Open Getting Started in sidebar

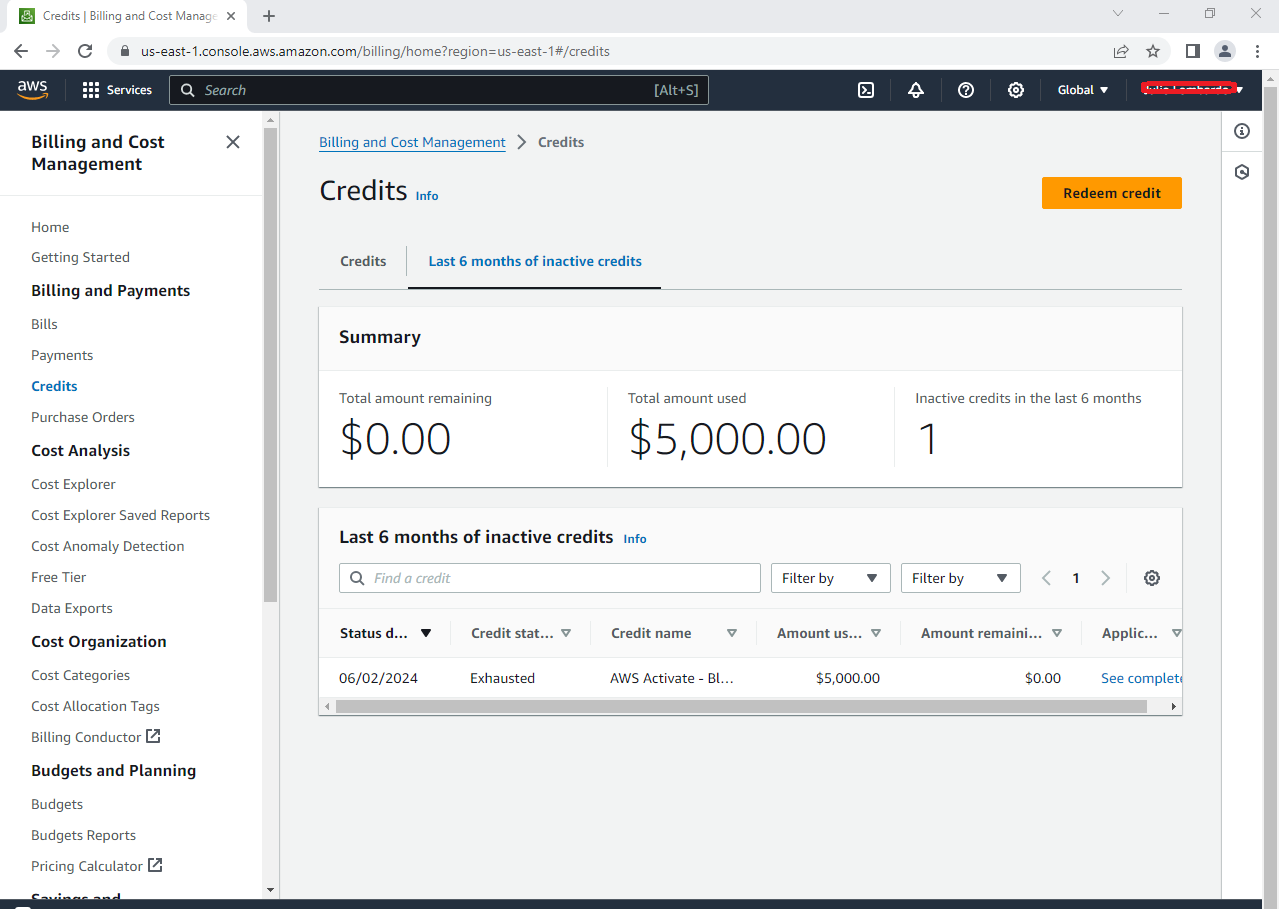tap(80, 257)
